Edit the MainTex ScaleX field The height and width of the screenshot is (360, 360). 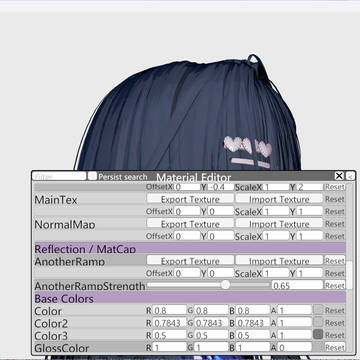(x=276, y=211)
